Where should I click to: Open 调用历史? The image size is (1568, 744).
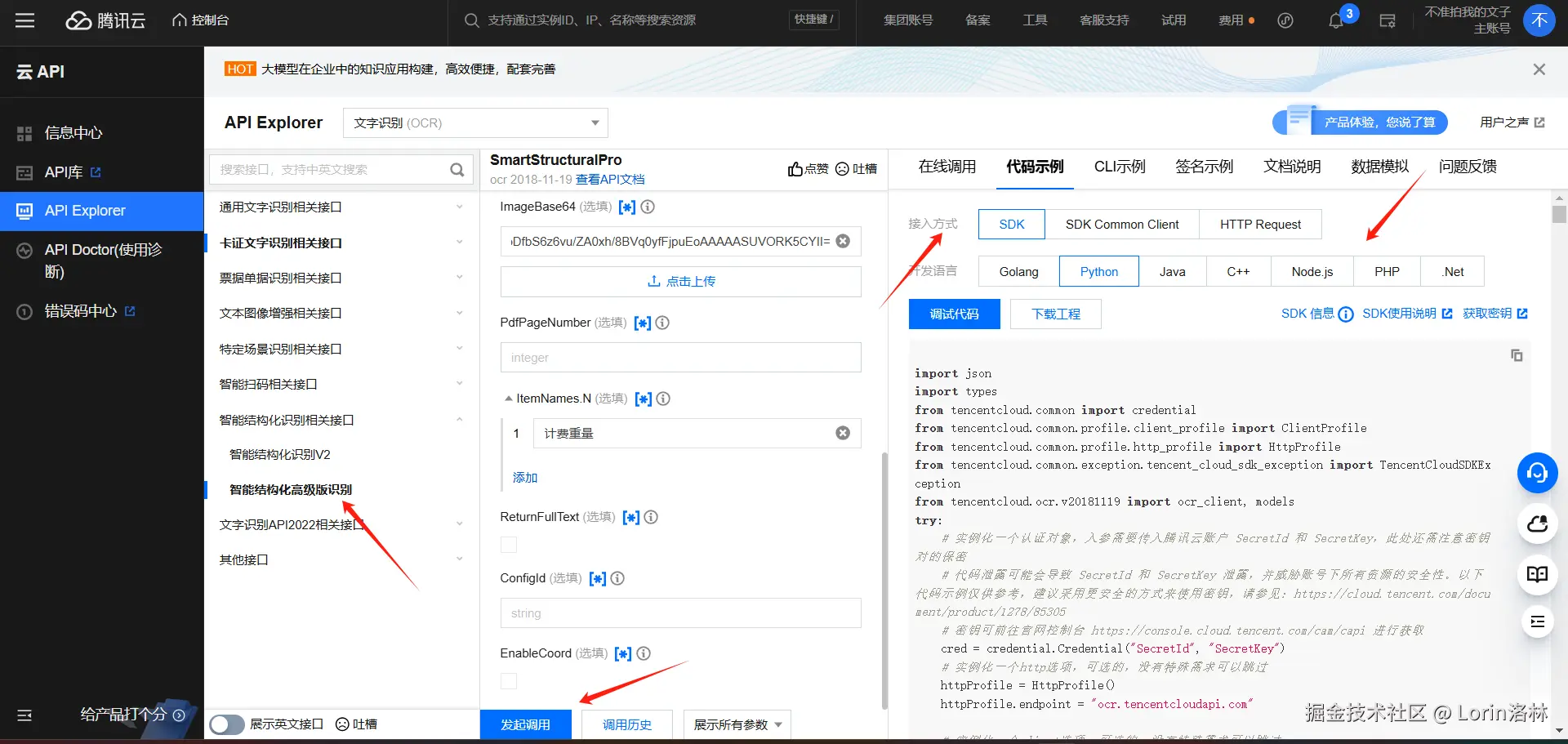(627, 725)
